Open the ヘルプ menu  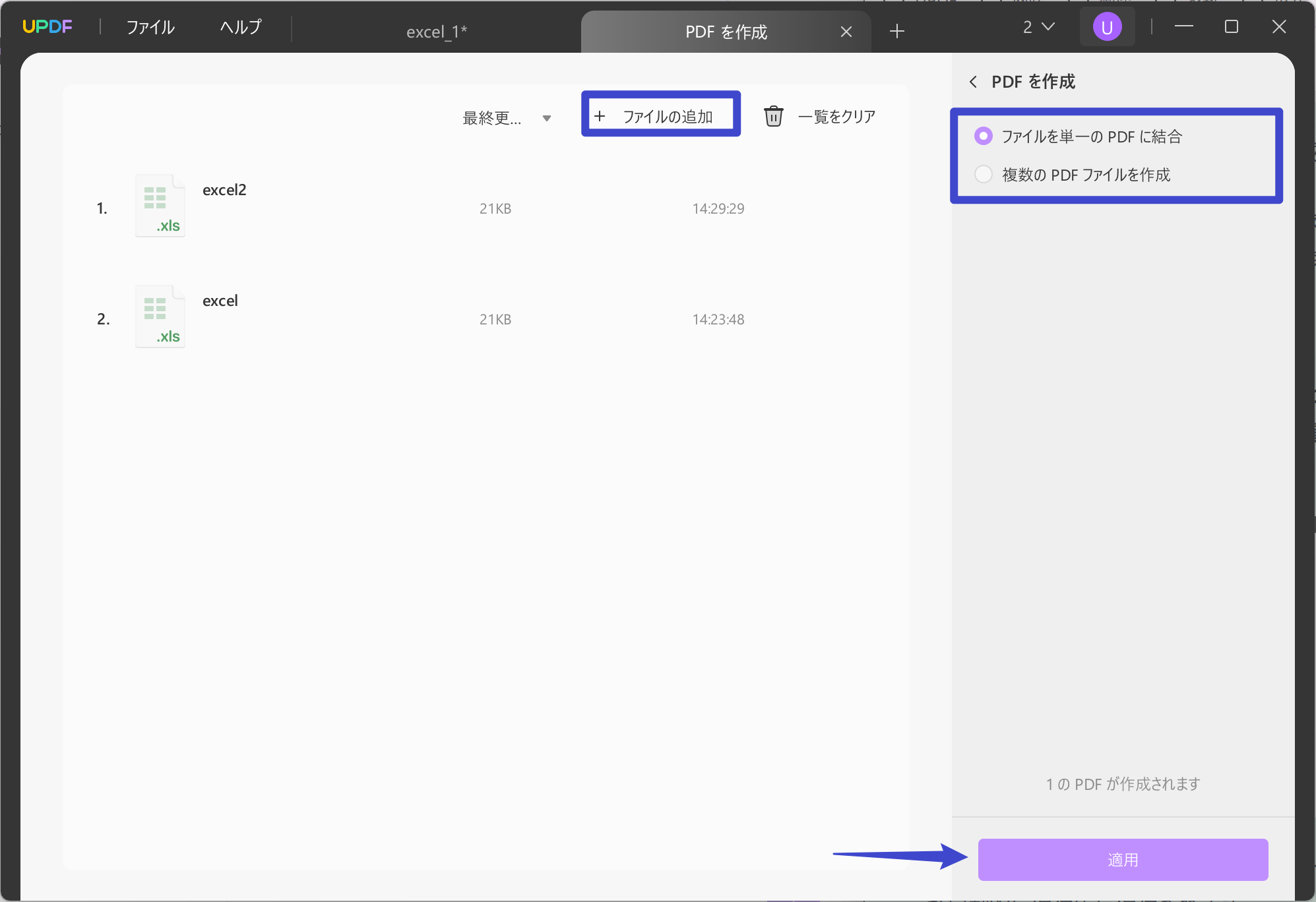(x=241, y=27)
